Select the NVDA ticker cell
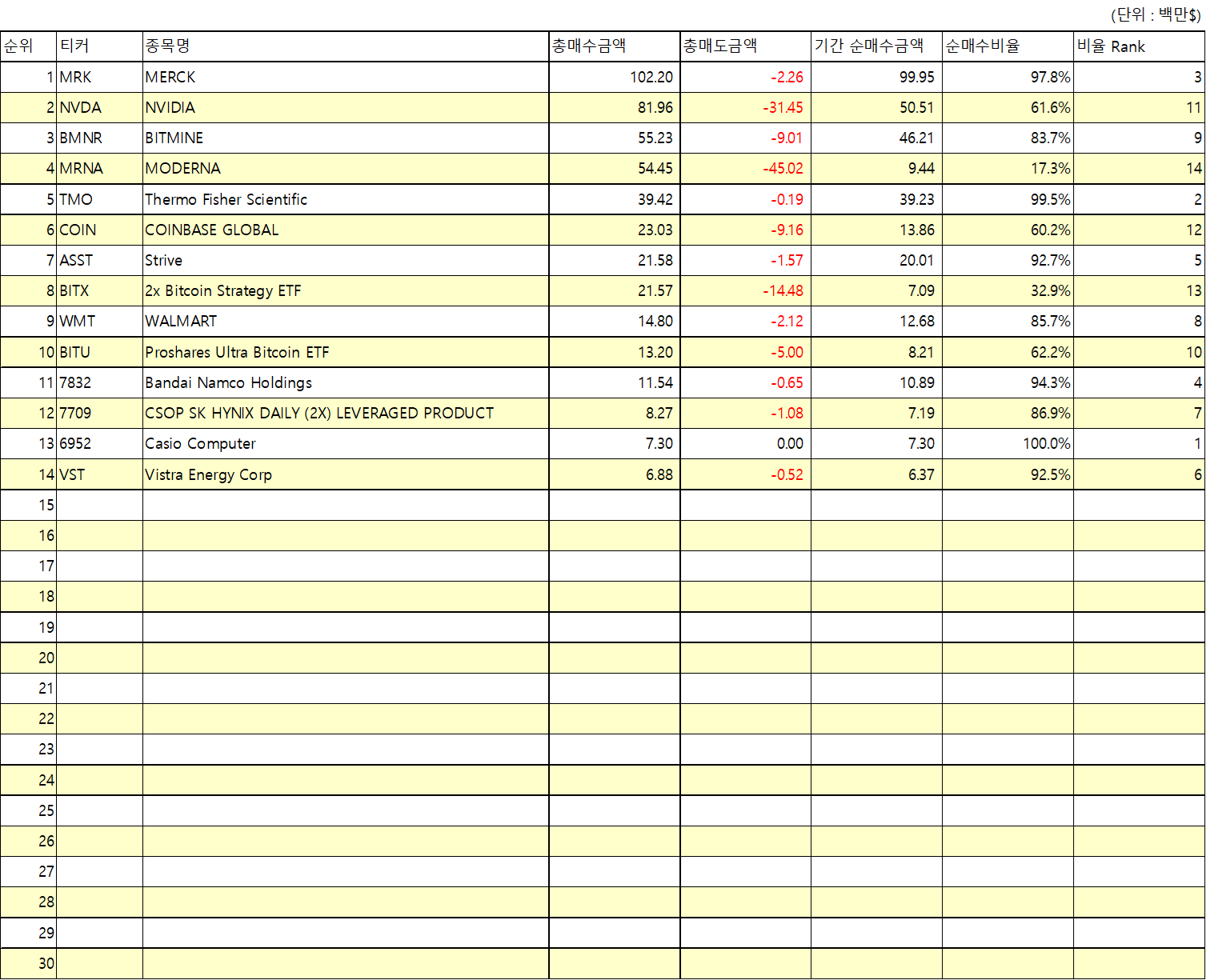Screen dimensions: 1206x980 100,107
